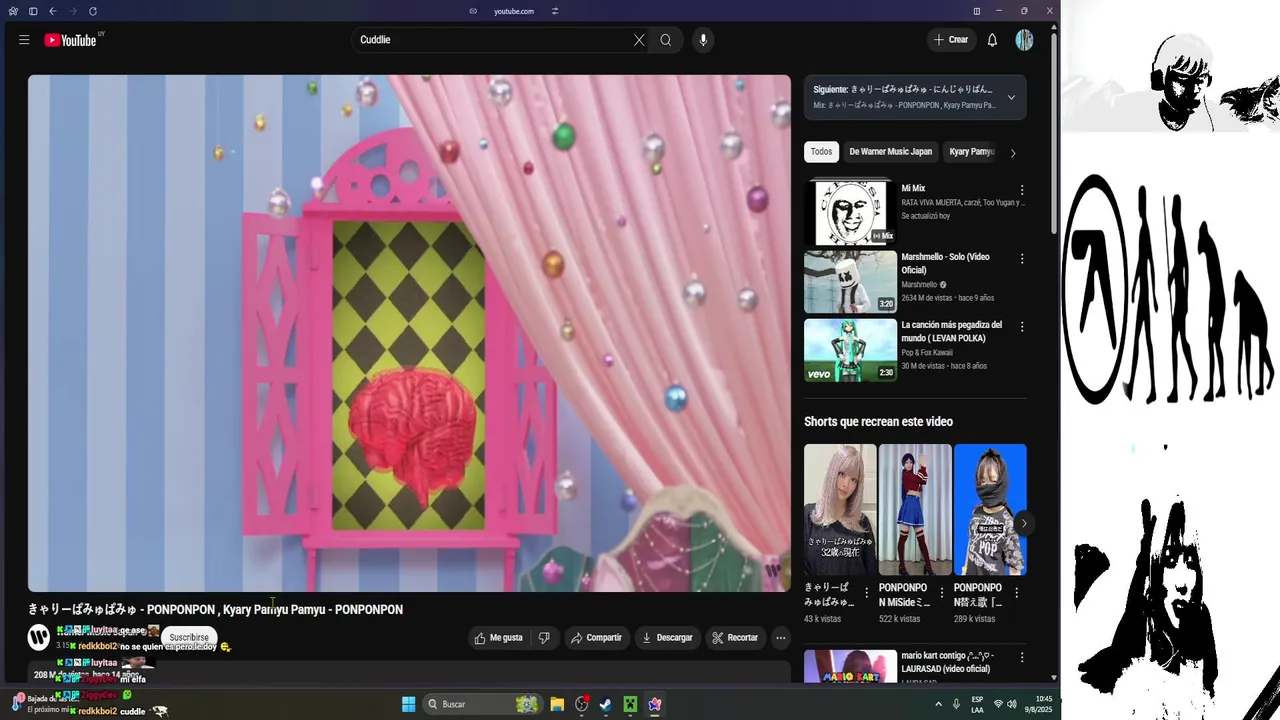This screenshot has height=720, width=1280.
Task: Open the Short with 43 k vistas
Action: pos(840,509)
